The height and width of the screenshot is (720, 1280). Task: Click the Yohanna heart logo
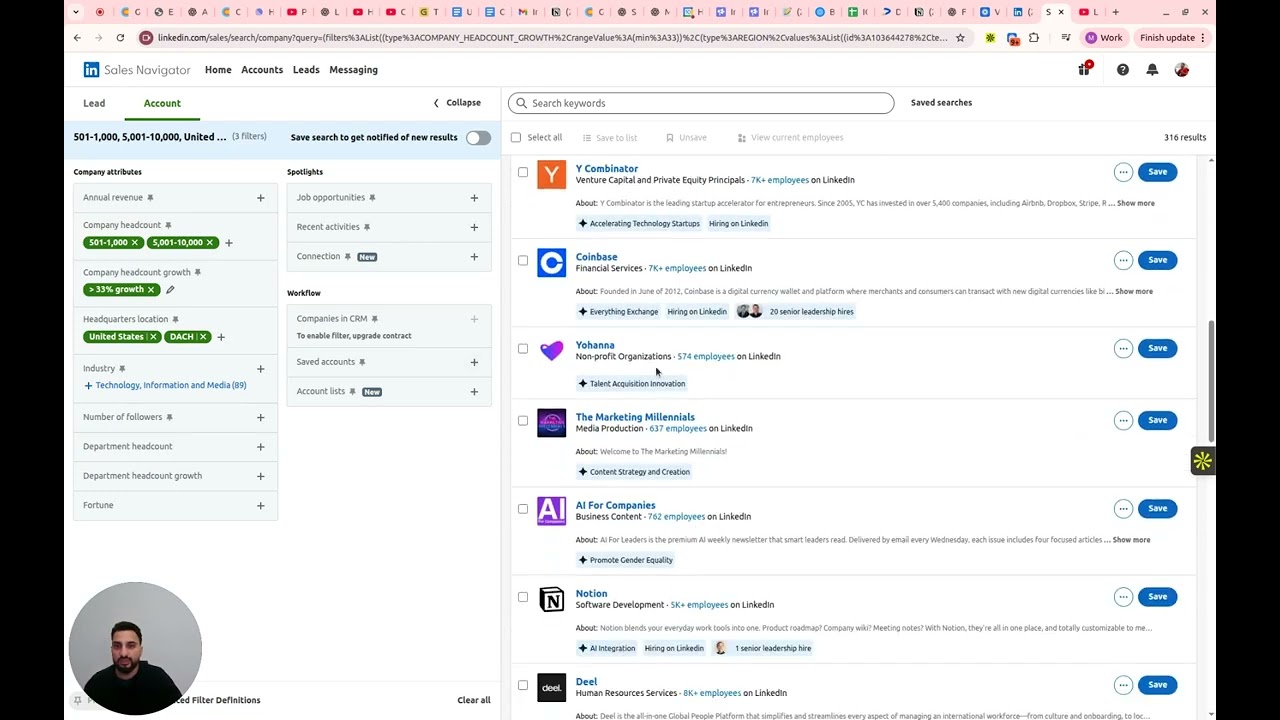pos(551,351)
